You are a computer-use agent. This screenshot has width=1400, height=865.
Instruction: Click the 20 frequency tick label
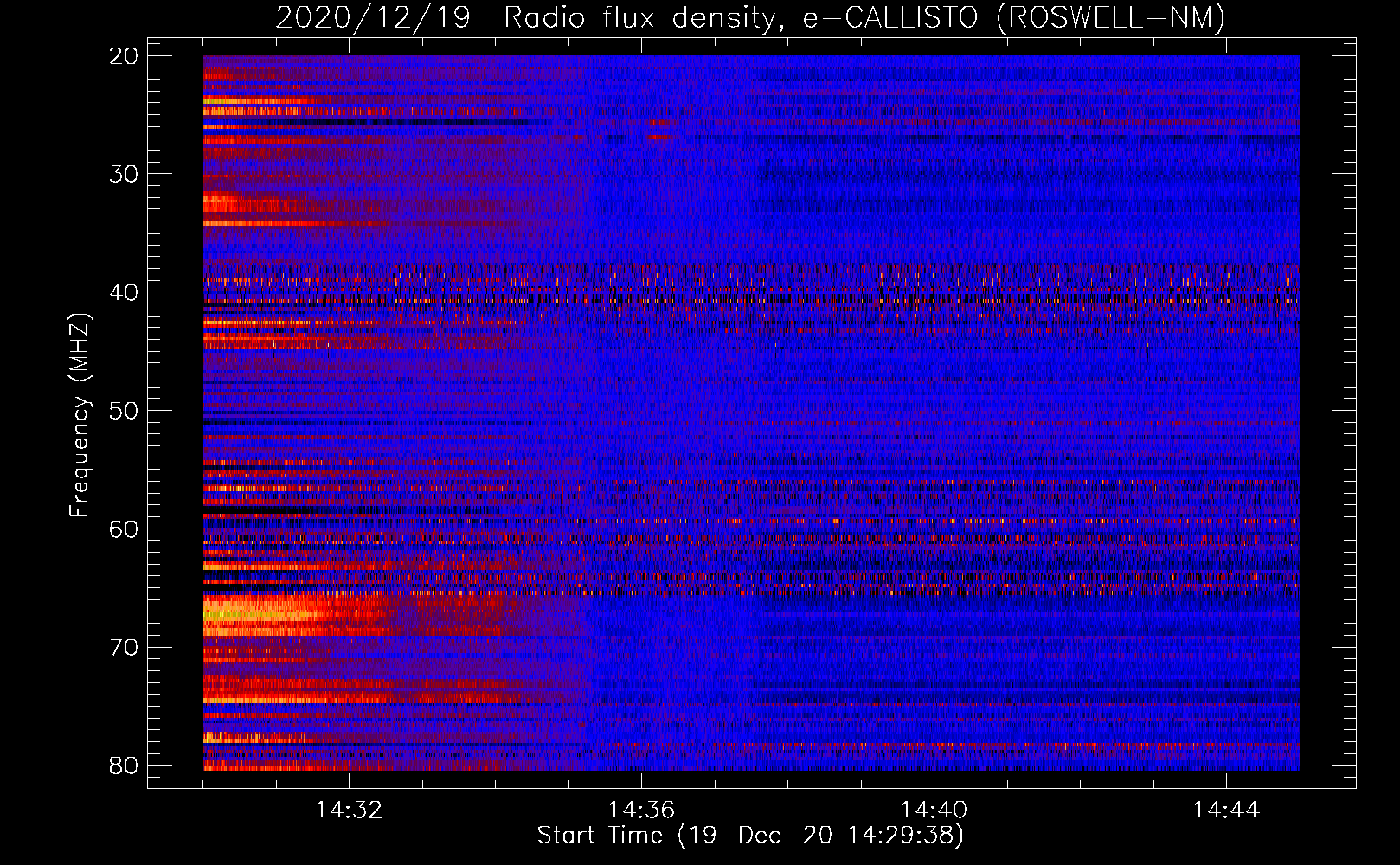tap(124, 56)
